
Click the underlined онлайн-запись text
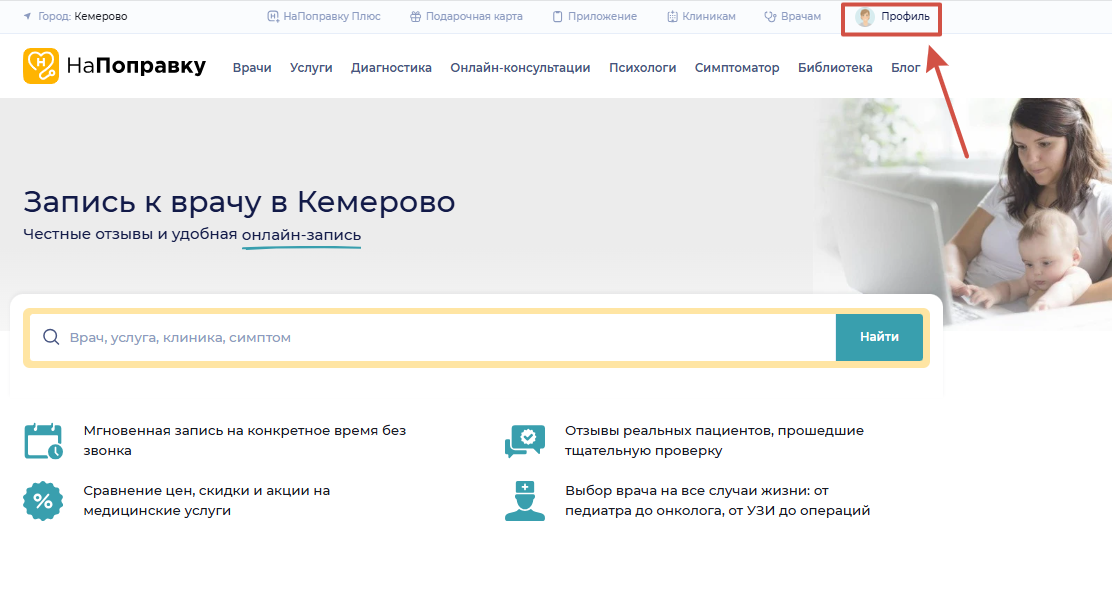click(x=301, y=235)
